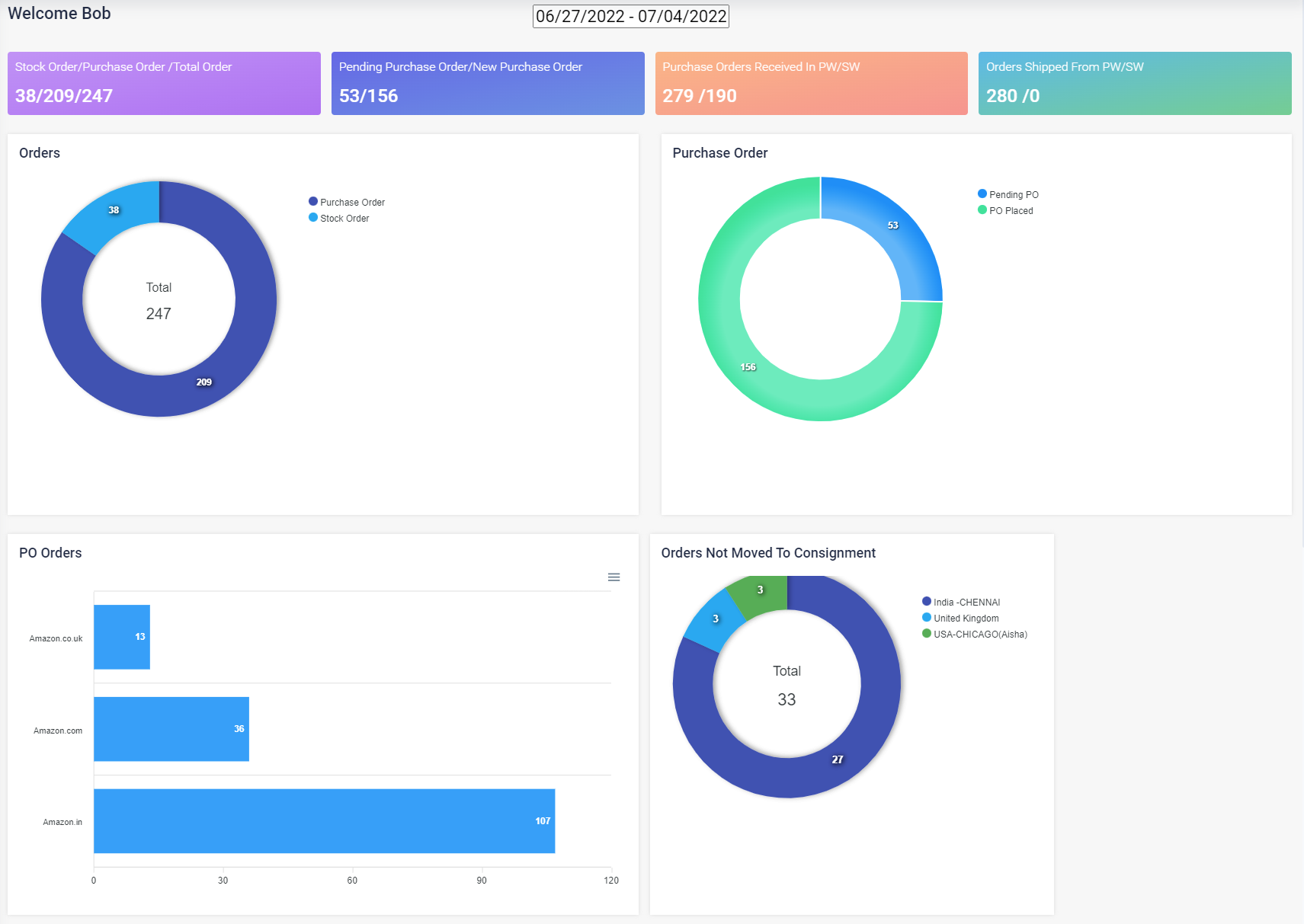
Task: Select the Amazon.com bar showing 36
Action: click(171, 729)
